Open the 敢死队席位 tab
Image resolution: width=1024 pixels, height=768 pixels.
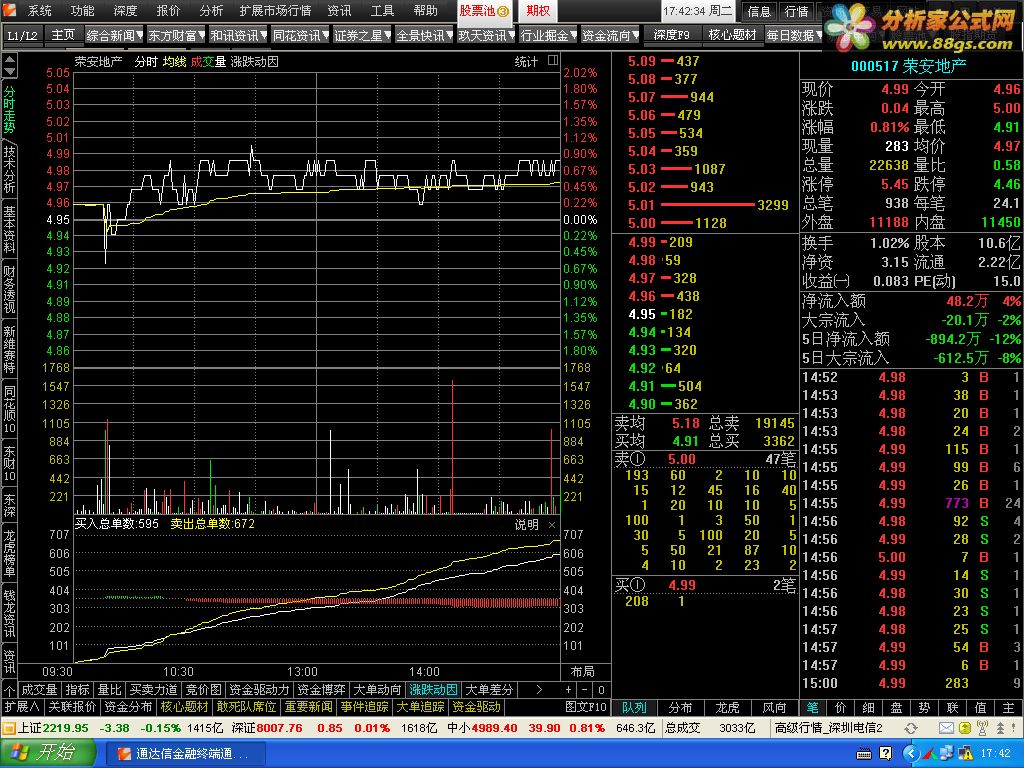(x=247, y=707)
